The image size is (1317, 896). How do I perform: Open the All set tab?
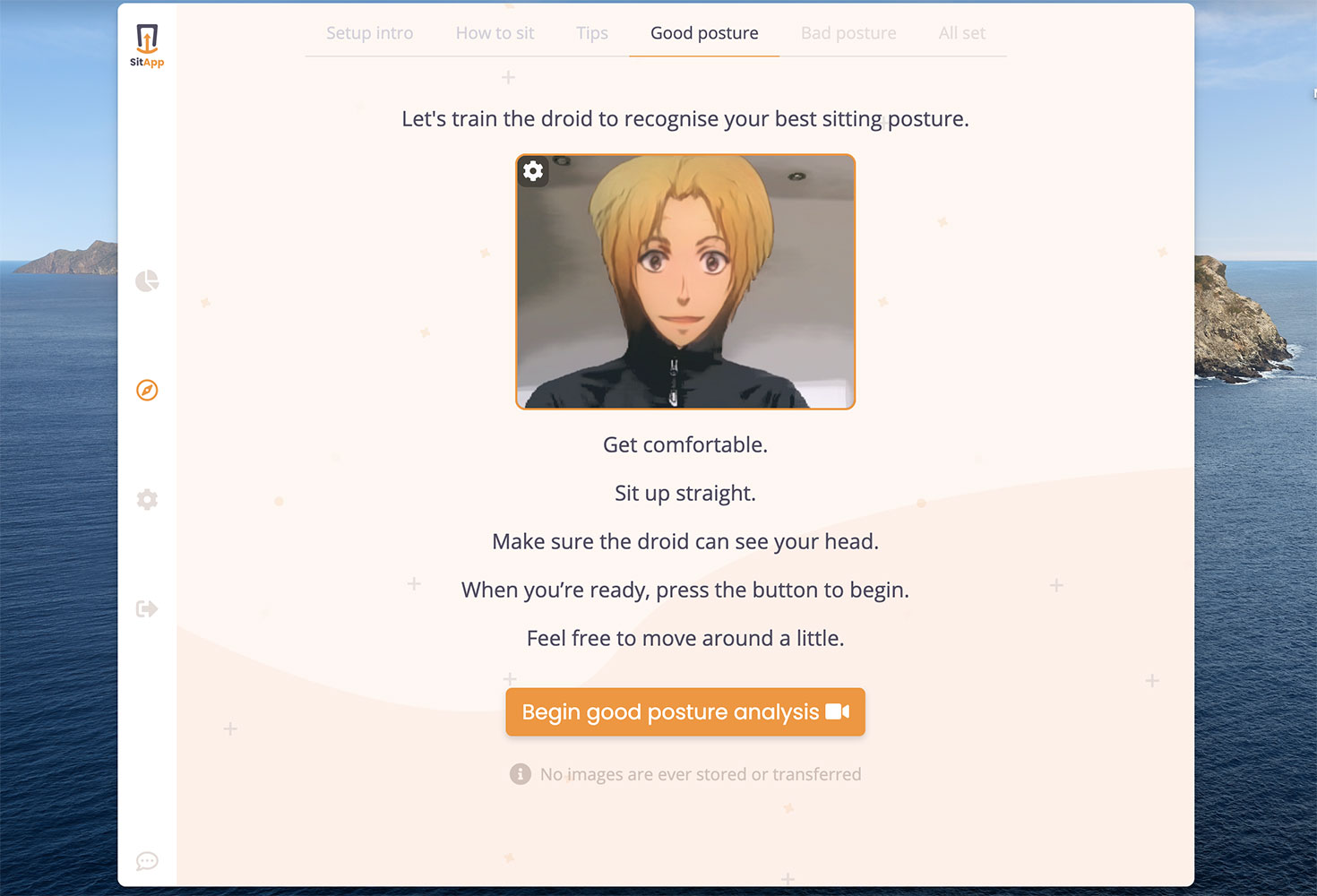point(961,32)
